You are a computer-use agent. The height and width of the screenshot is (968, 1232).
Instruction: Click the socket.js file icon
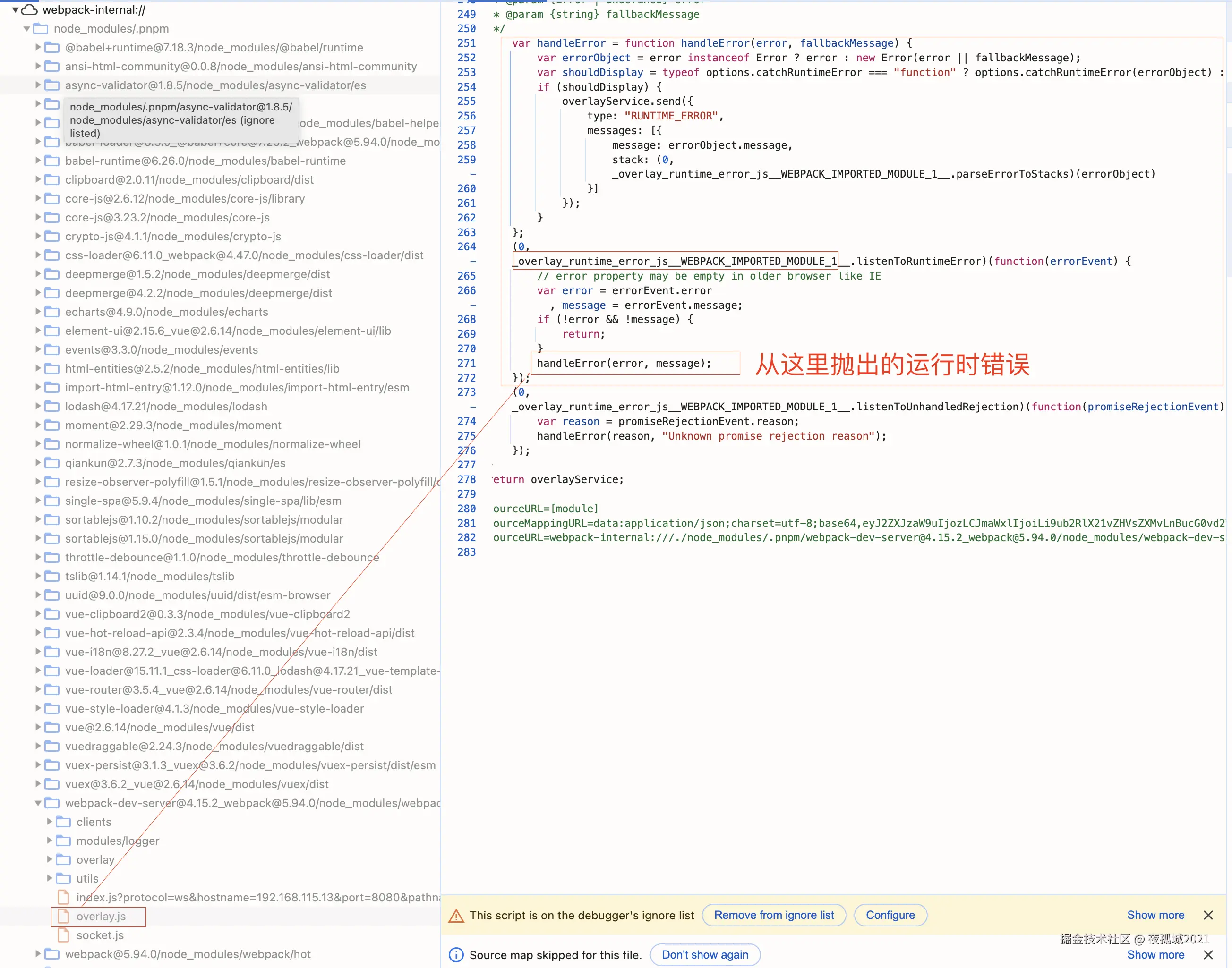coord(63,935)
